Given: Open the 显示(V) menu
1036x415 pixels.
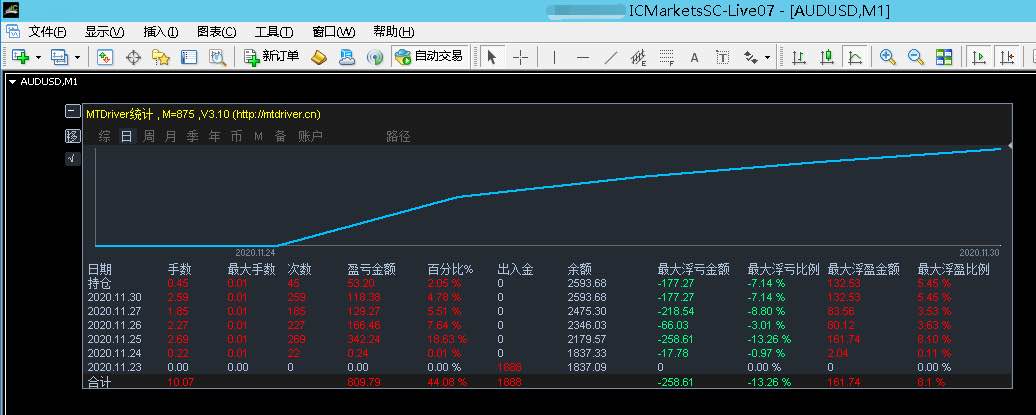Looking at the screenshot, I should (104, 32).
